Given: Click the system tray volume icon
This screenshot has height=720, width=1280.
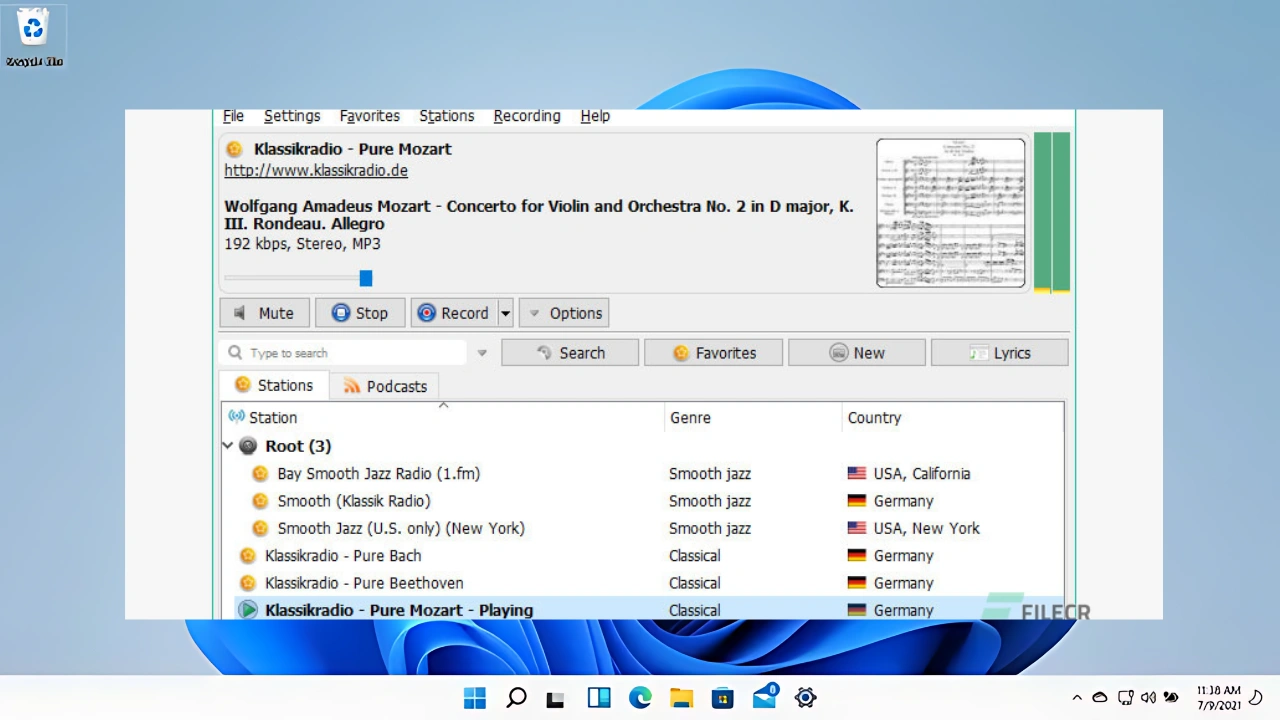Looking at the screenshot, I should [1148, 697].
